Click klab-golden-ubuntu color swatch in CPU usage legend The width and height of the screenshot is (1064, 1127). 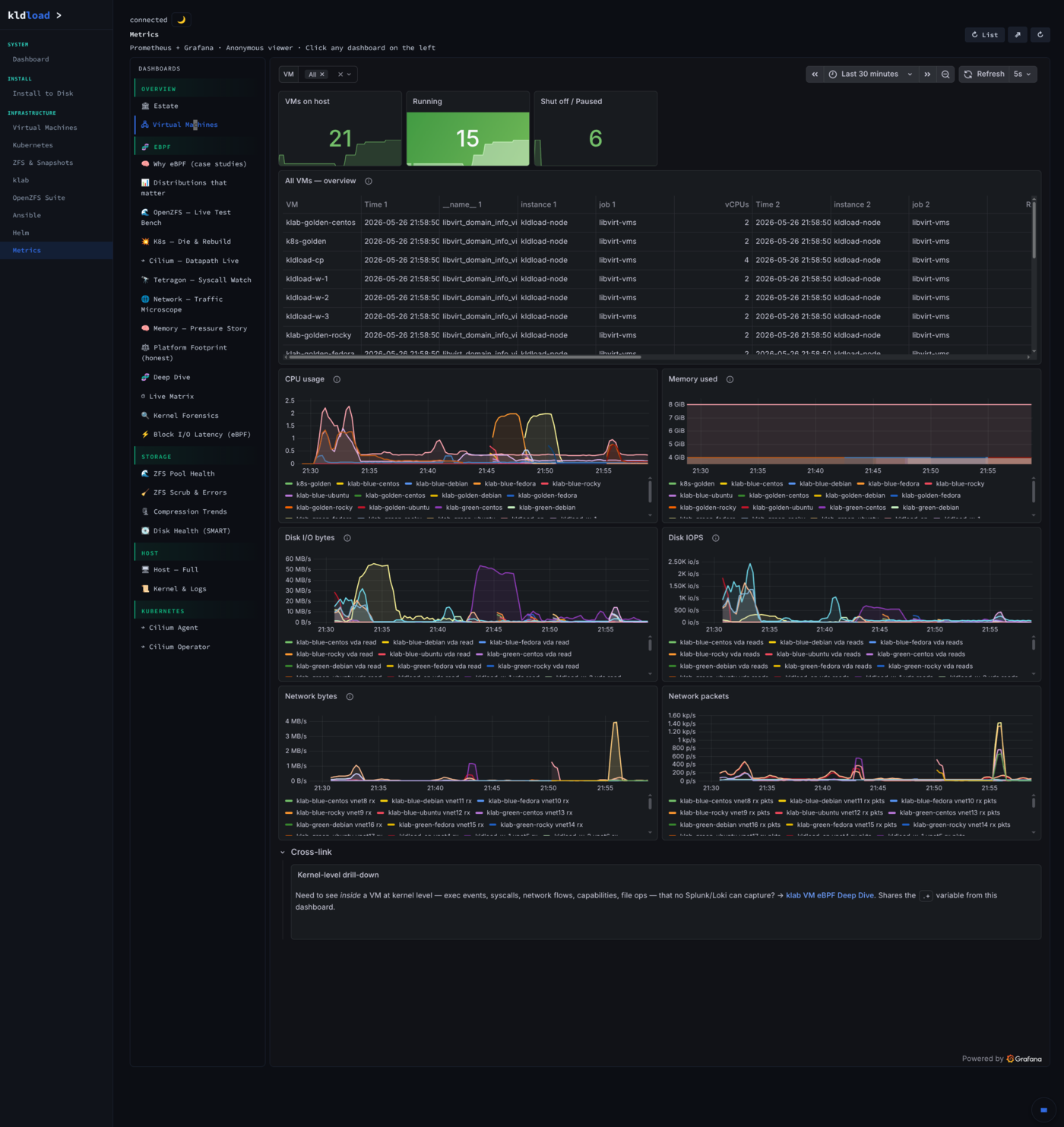363,508
